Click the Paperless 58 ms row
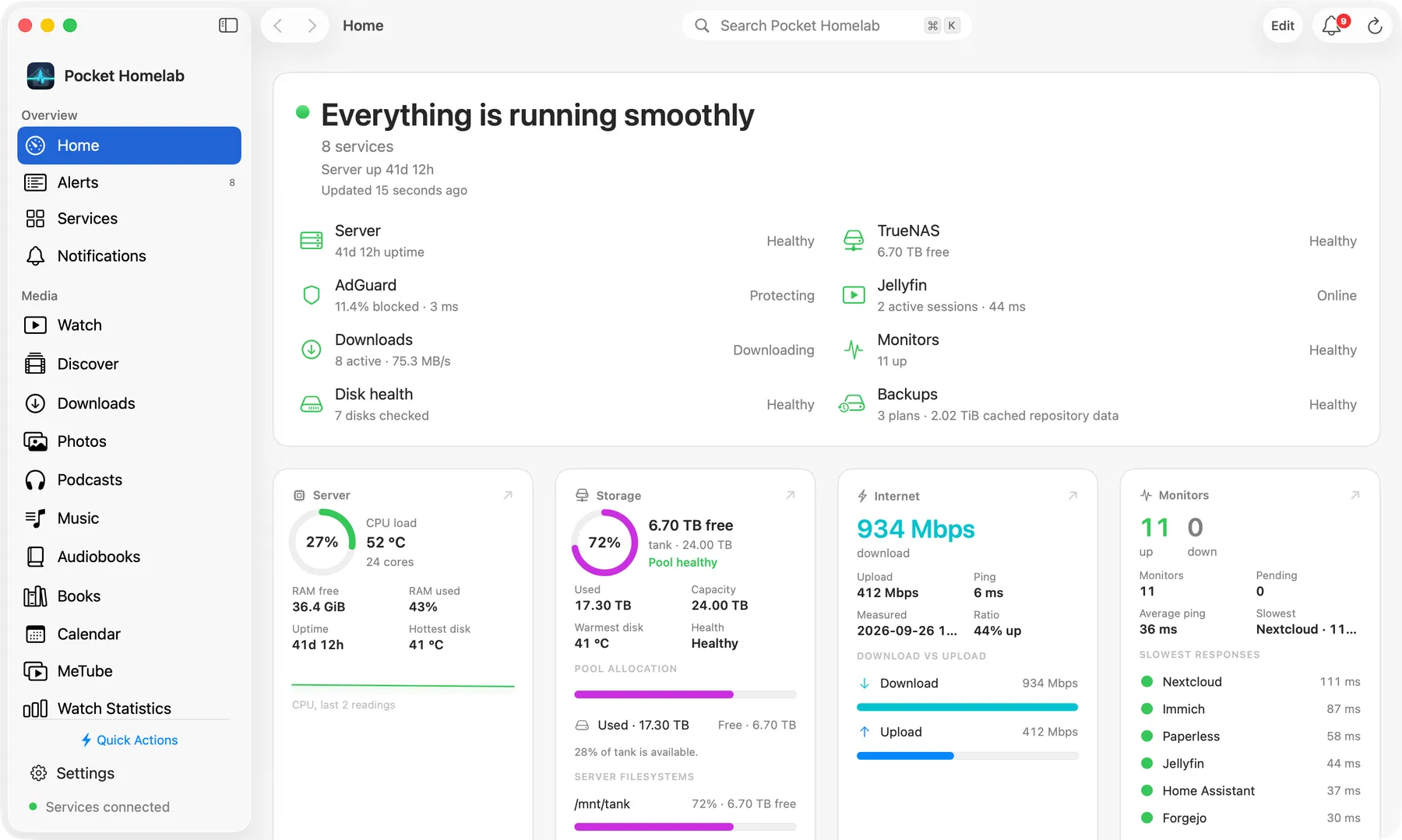The width and height of the screenshot is (1402, 840). pyautogui.click(x=1250, y=736)
